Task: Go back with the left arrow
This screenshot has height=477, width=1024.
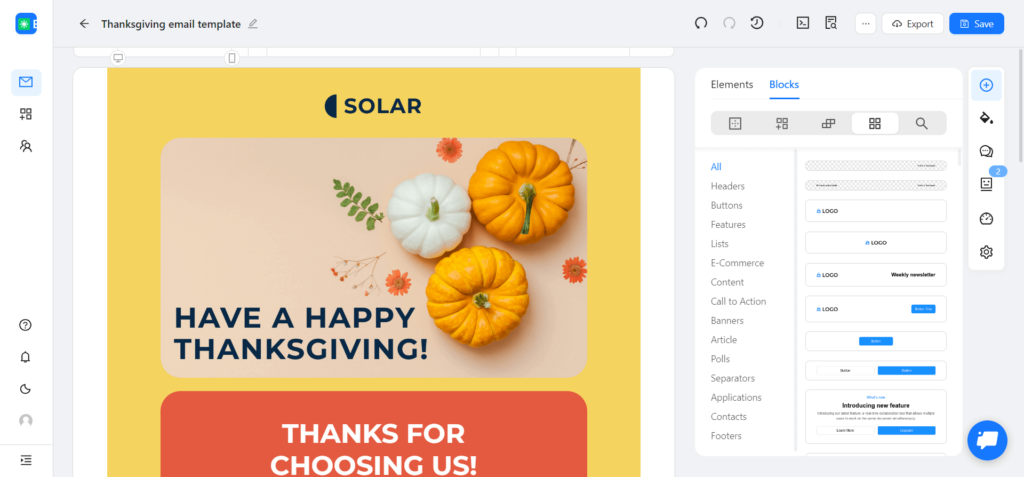Action: coord(84,24)
